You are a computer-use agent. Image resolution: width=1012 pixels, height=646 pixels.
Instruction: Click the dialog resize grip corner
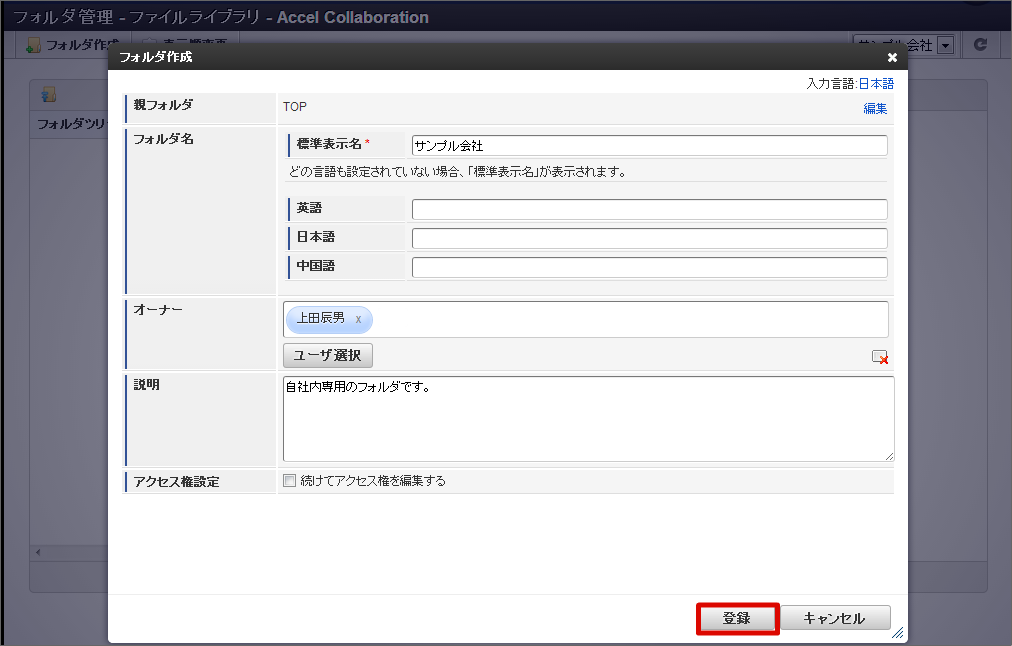tap(898, 633)
